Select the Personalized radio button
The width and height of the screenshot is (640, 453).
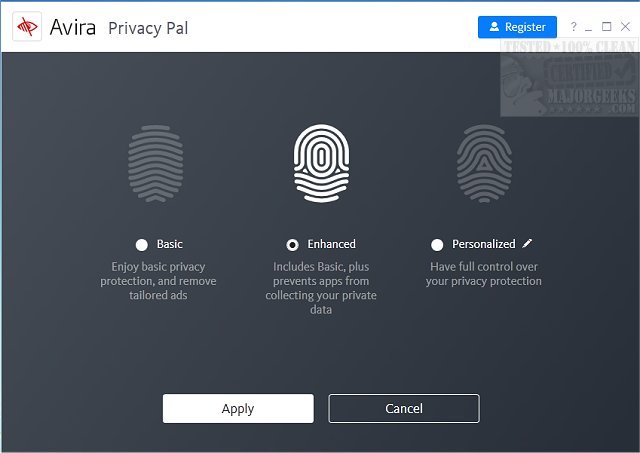pyautogui.click(x=437, y=244)
